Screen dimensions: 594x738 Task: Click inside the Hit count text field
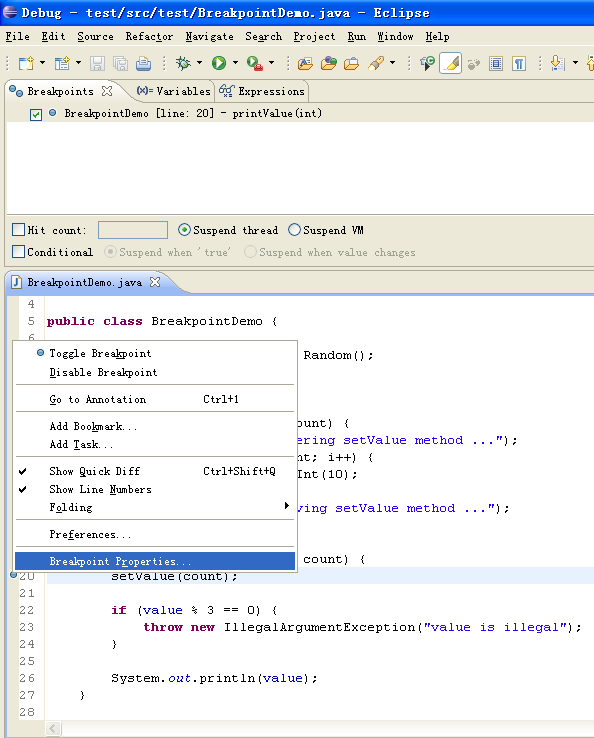pos(133,230)
